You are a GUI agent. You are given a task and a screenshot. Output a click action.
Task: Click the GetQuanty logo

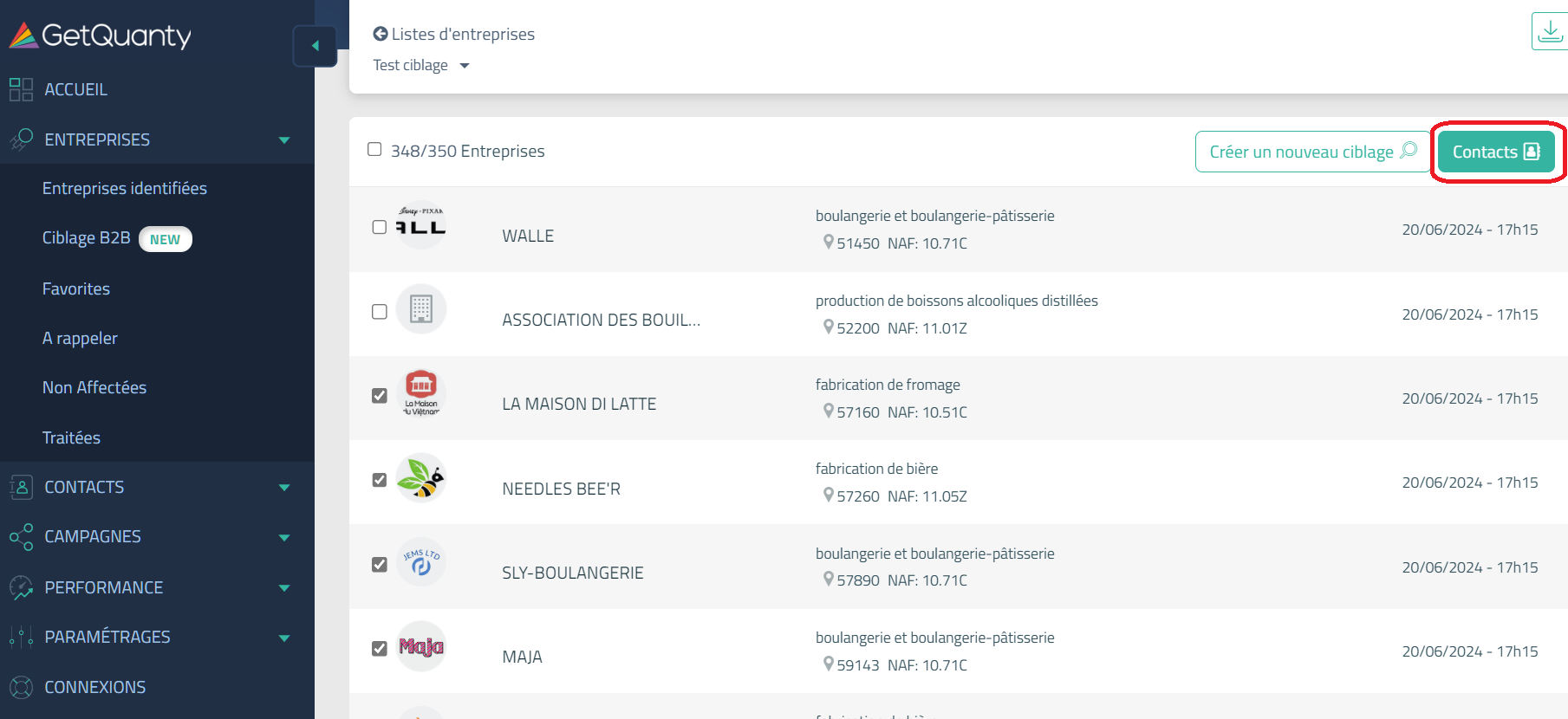100,35
